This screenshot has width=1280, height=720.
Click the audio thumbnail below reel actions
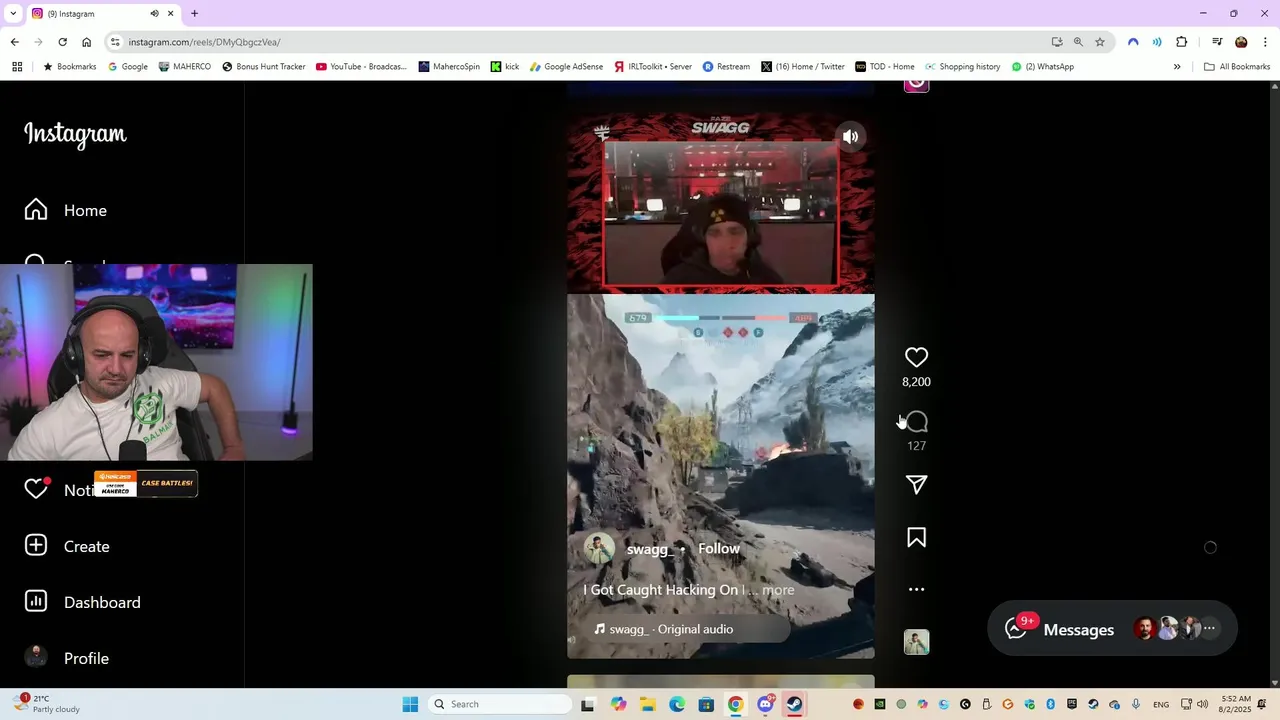tap(916, 642)
